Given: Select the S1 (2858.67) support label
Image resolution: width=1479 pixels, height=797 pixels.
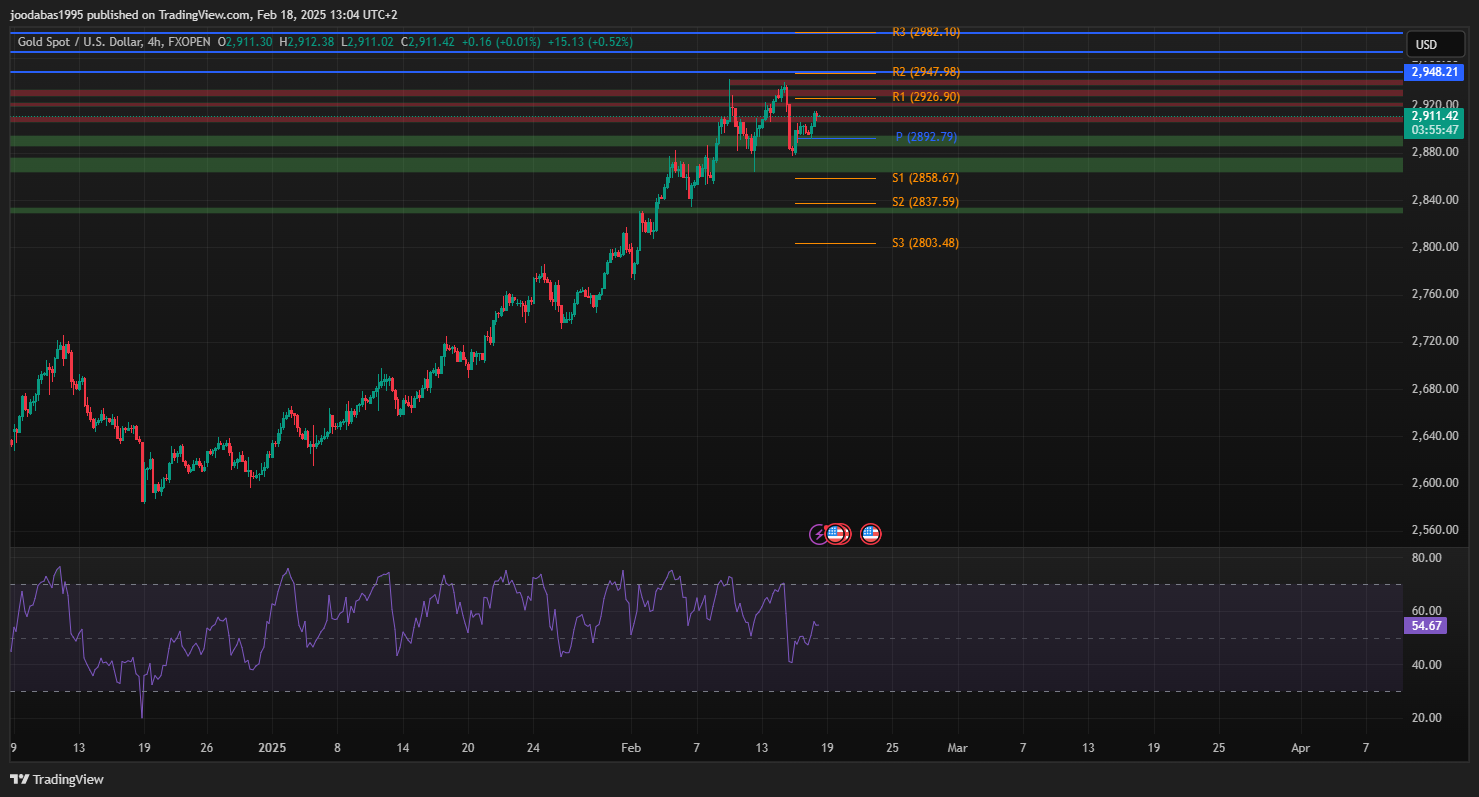Looking at the screenshot, I should [925, 178].
